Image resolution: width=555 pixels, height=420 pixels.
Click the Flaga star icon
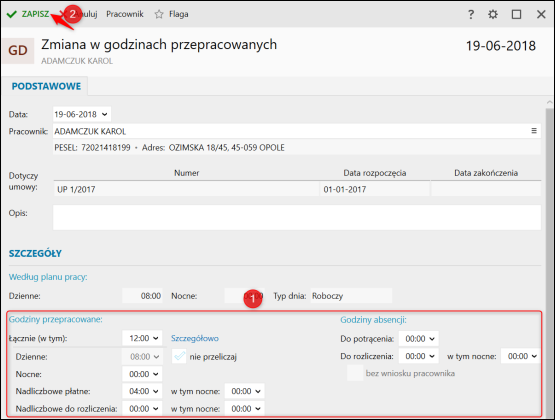pyautogui.click(x=159, y=14)
